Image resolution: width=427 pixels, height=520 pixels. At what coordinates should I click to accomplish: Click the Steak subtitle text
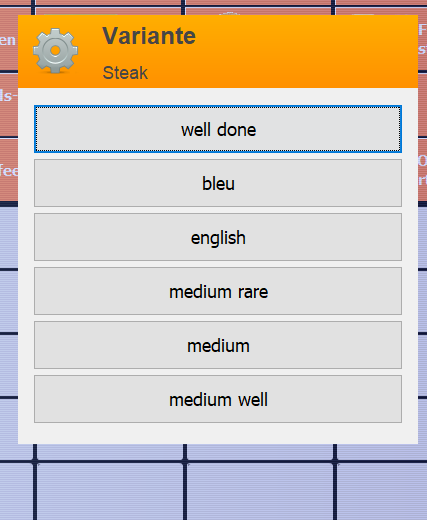[125, 73]
